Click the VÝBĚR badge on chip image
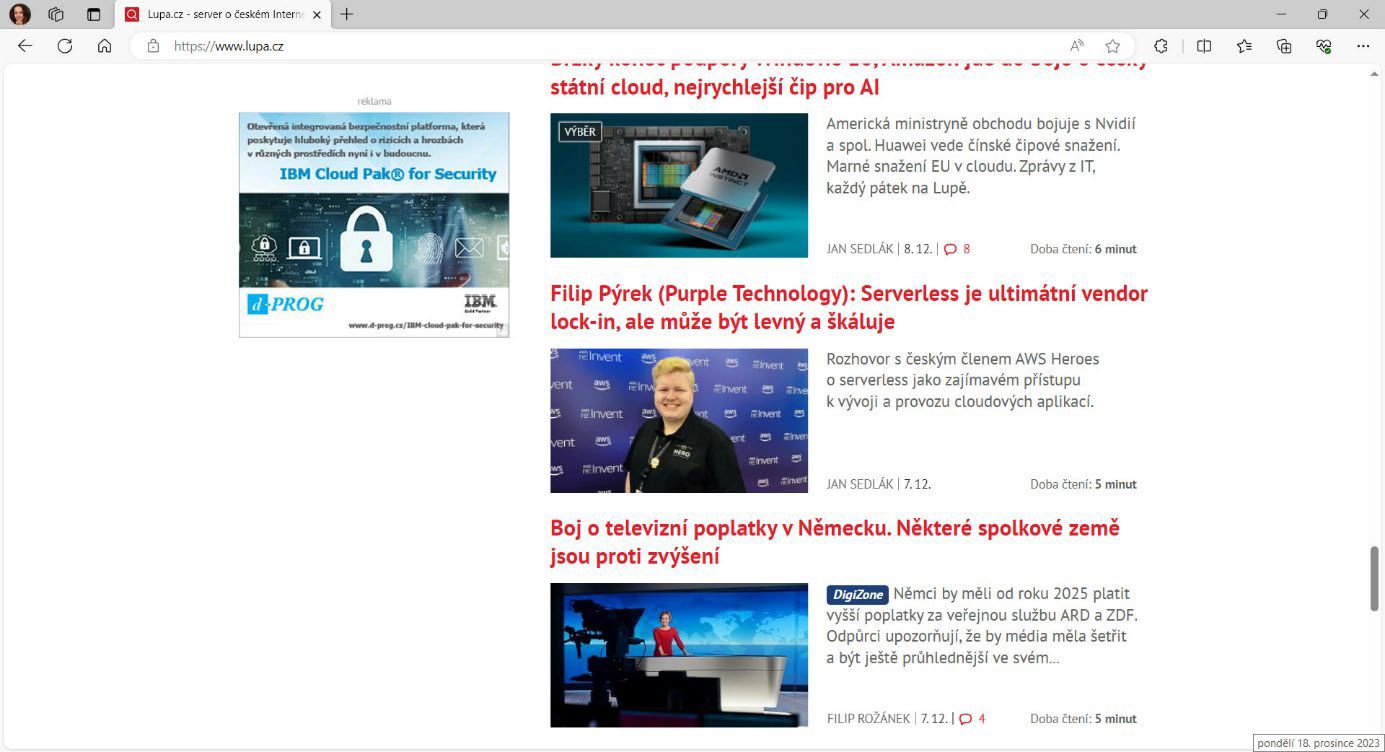This screenshot has width=1385, height=752. tap(580, 131)
